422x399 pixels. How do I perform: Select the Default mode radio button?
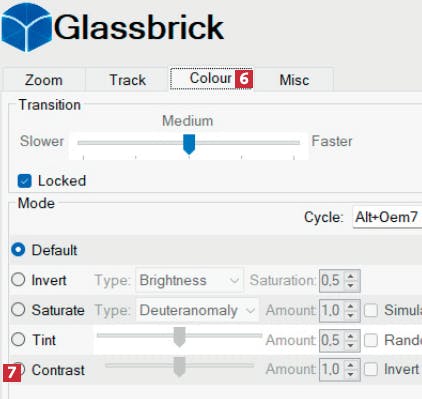pyautogui.click(x=18, y=250)
